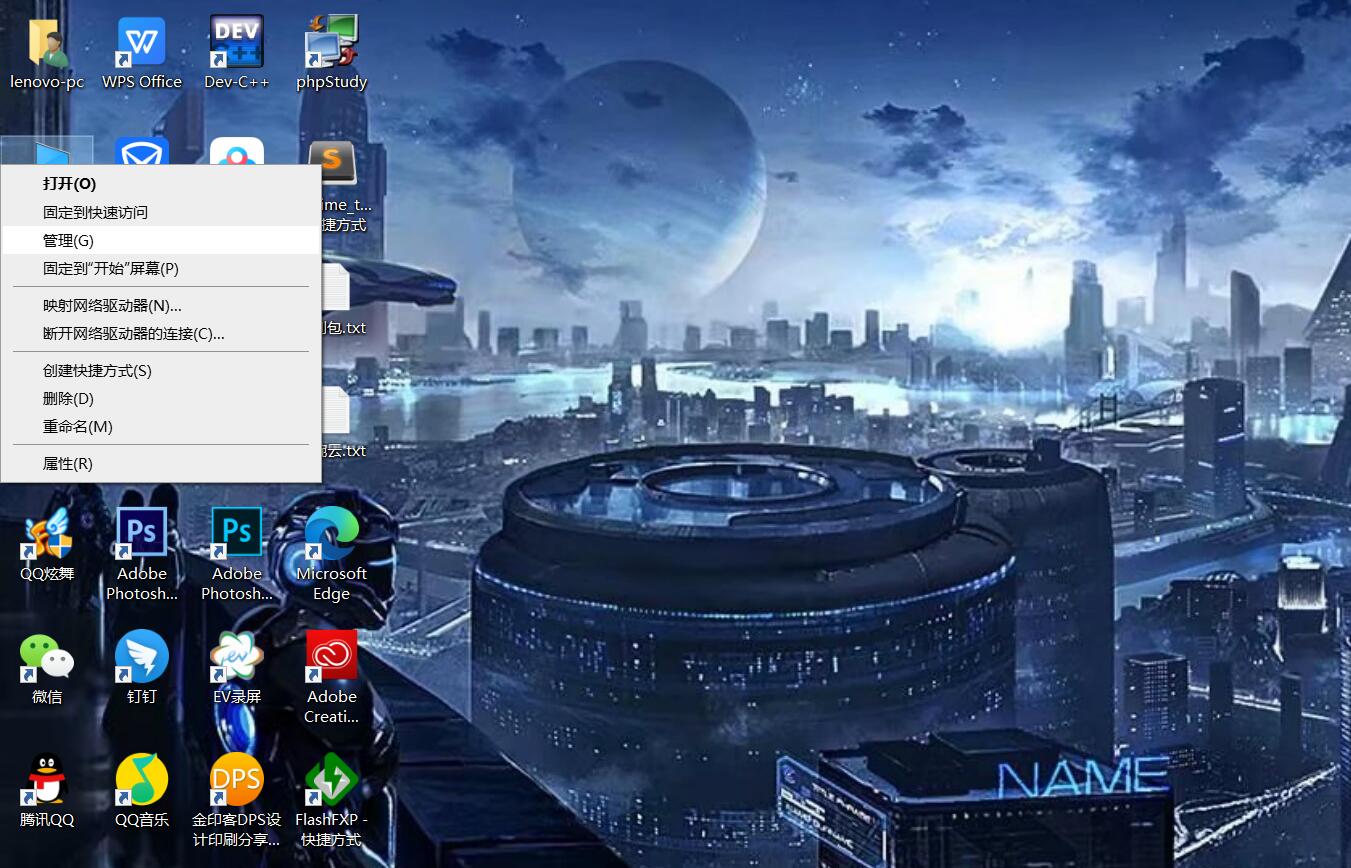The height and width of the screenshot is (868, 1351).
Task: Select 断开网络驱动器的连接(C)... menu item
Action: [x=161, y=333]
